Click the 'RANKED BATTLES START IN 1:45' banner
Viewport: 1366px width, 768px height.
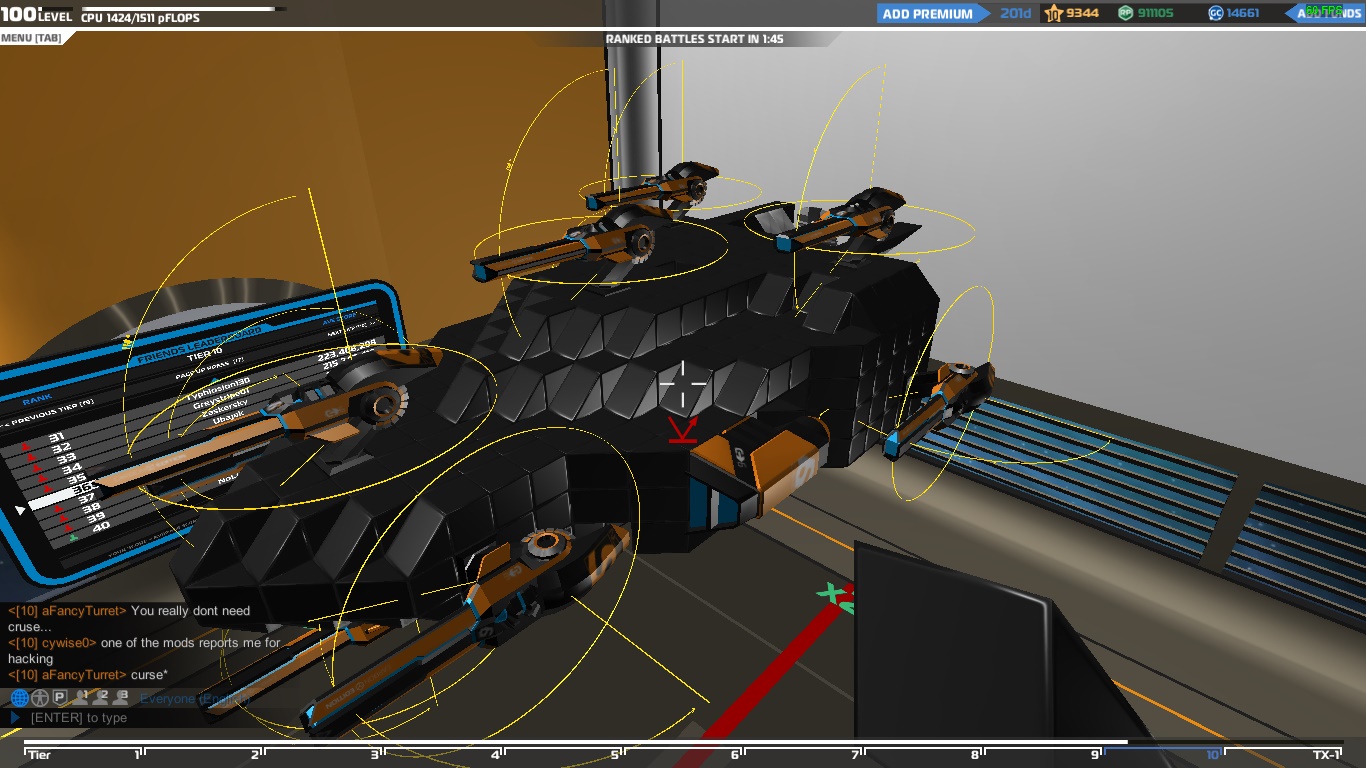[694, 39]
